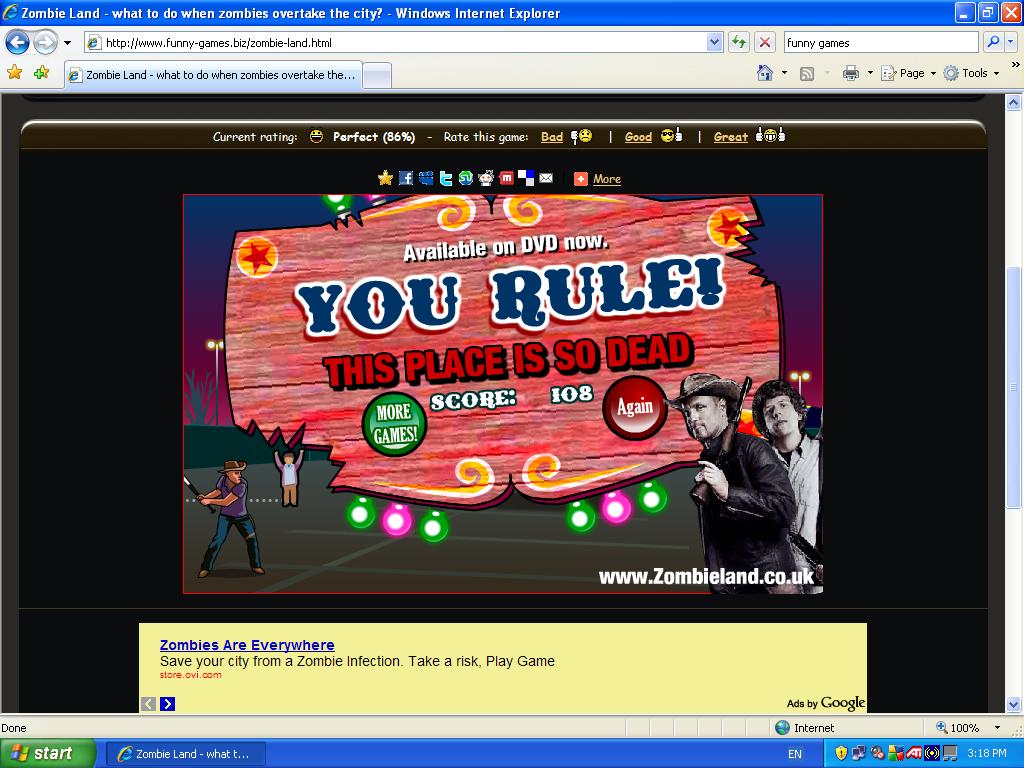Open the address bar URL dropdown

(714, 42)
